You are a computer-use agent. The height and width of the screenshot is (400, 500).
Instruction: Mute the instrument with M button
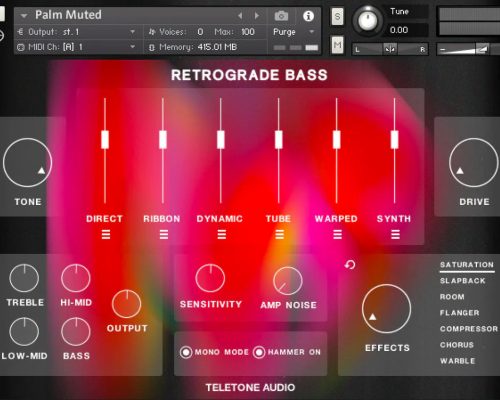coord(337,45)
